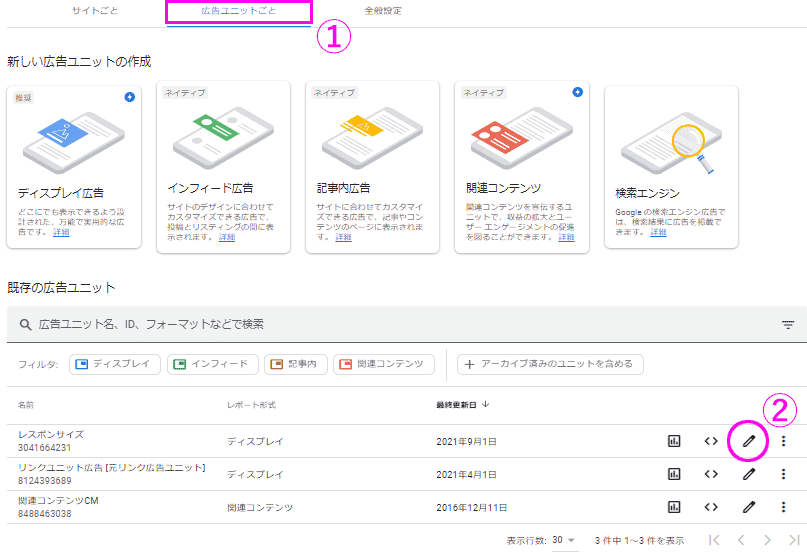Open the 全般設定 tab
Screen dimensions: 807x556
383,11
